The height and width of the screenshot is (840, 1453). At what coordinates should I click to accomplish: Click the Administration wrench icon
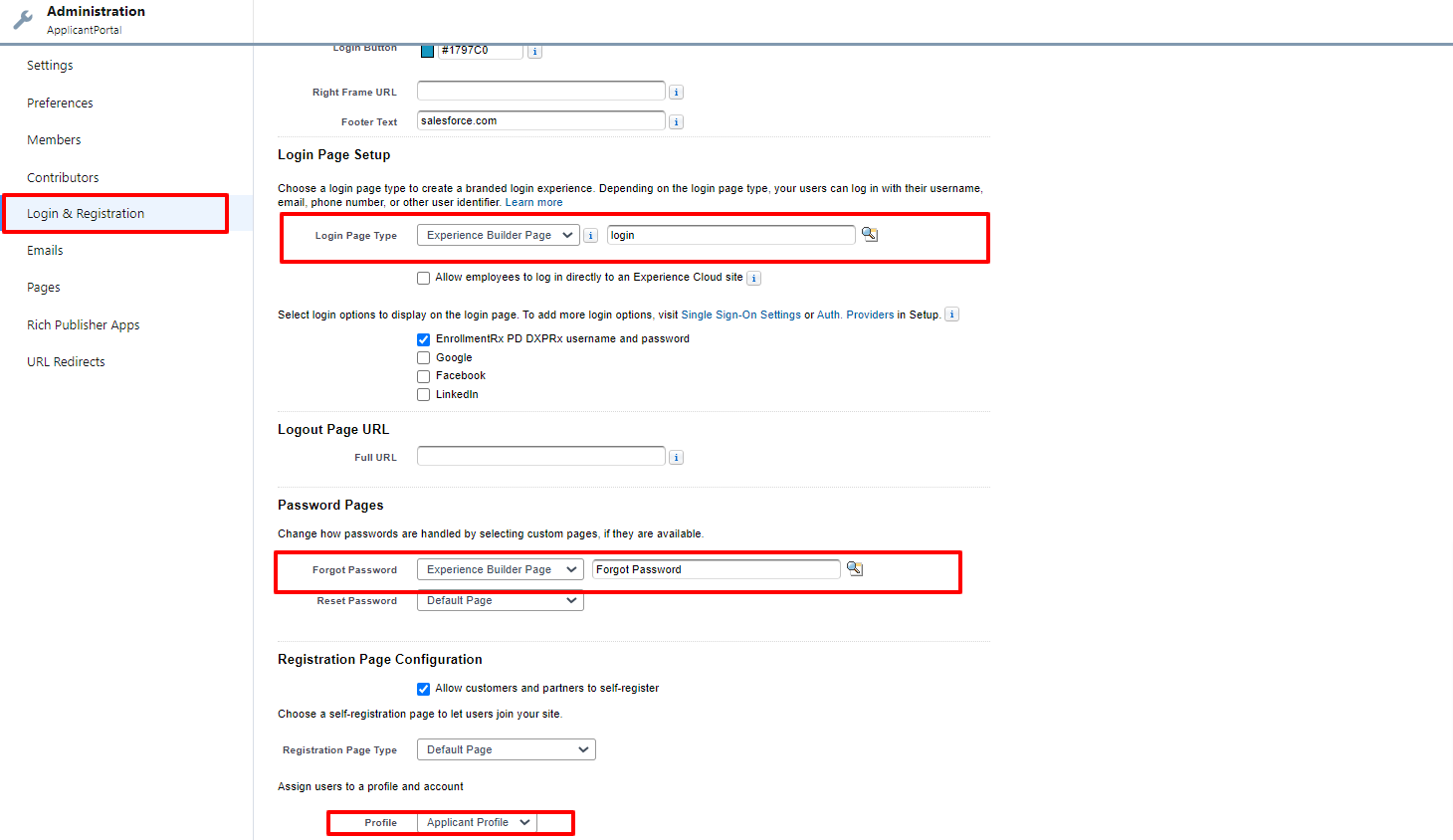tap(23, 19)
